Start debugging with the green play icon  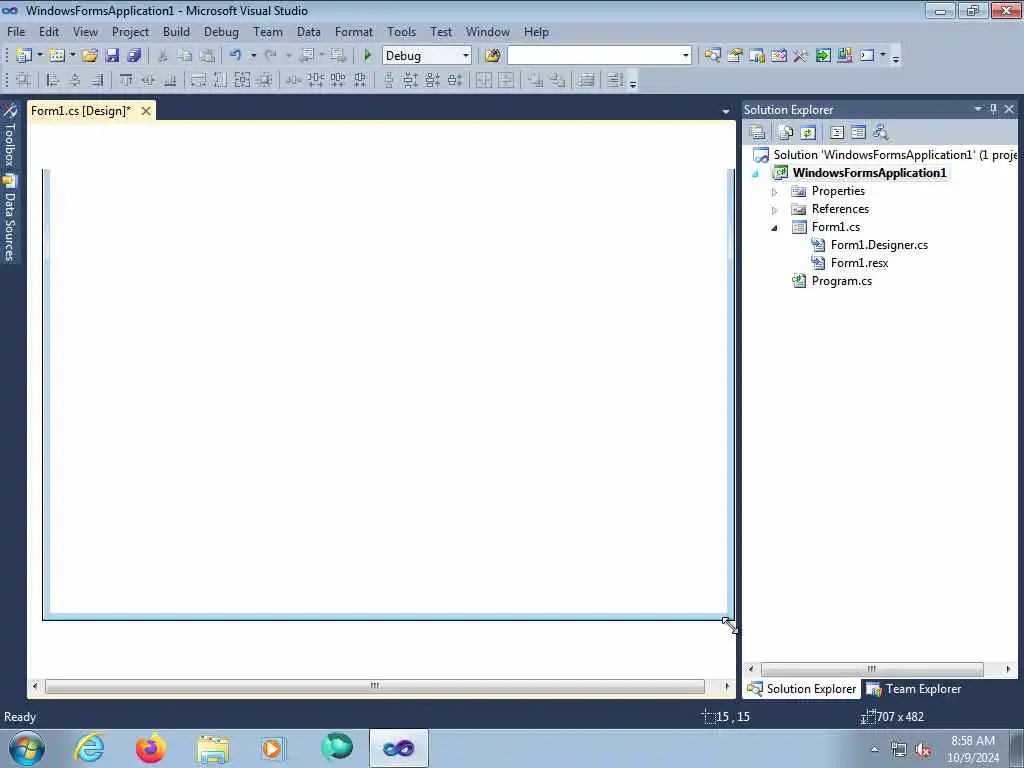pos(367,56)
